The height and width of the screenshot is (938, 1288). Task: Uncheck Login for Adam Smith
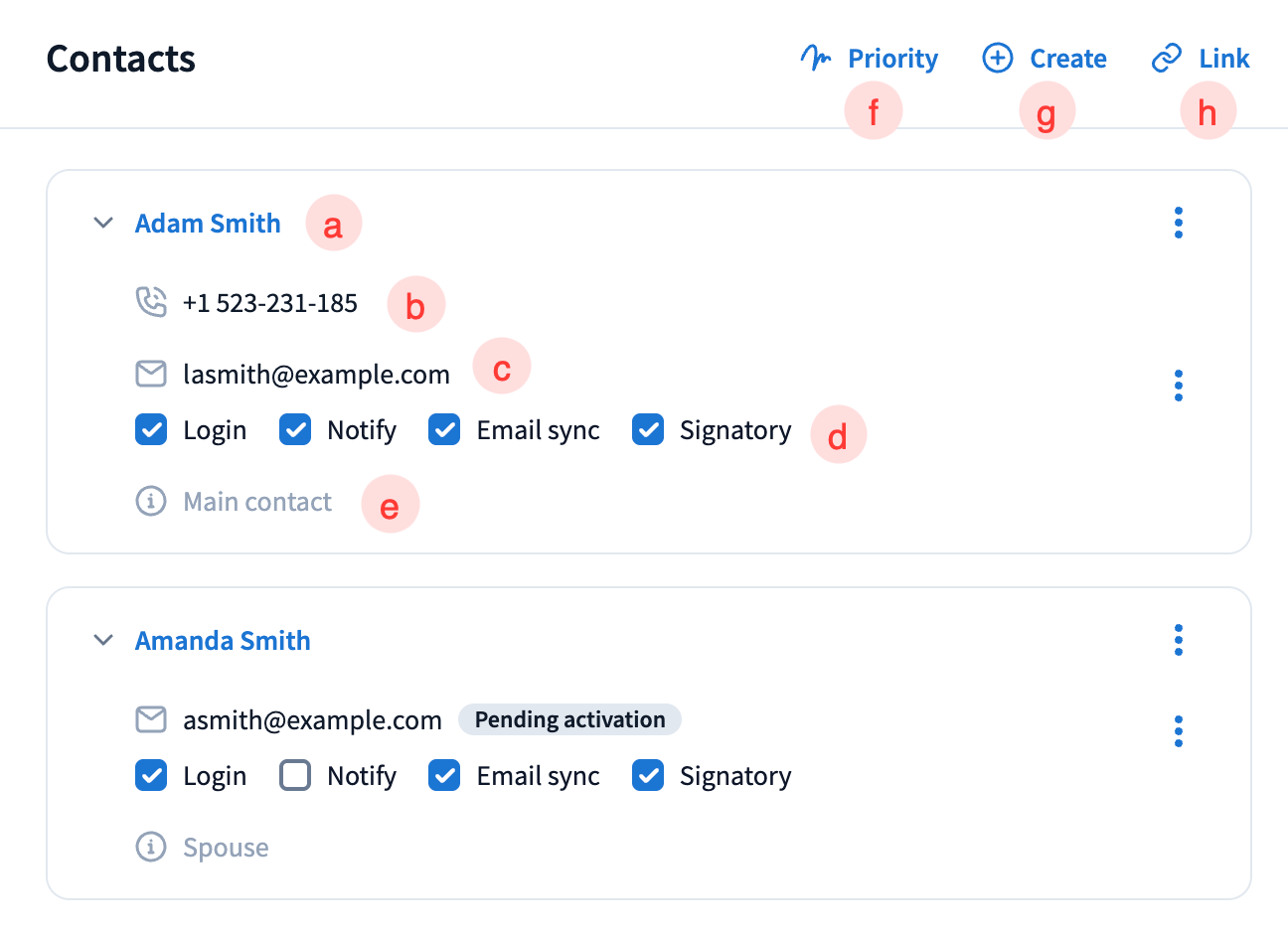(x=151, y=430)
